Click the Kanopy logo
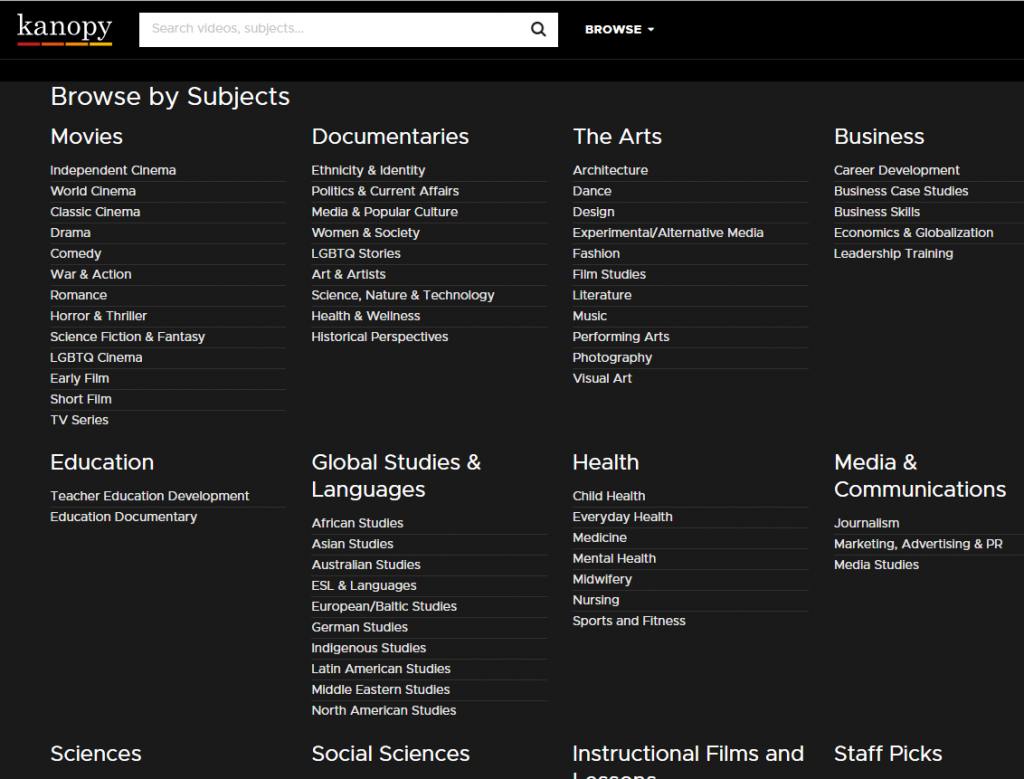Screen dimensions: 1024x779 click(64, 29)
